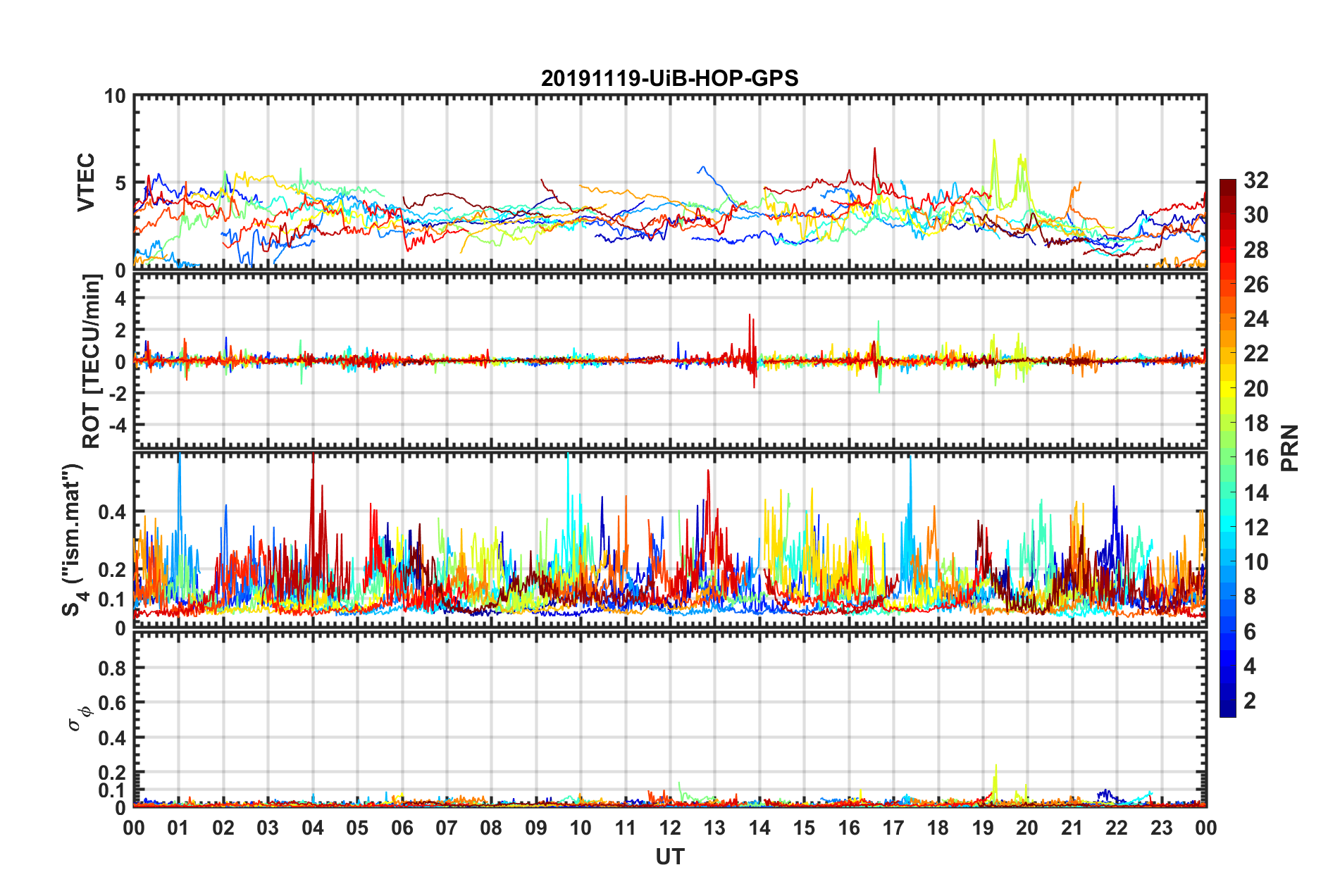Click UT axis tick label 02
1340x896 pixels.
click(x=223, y=828)
